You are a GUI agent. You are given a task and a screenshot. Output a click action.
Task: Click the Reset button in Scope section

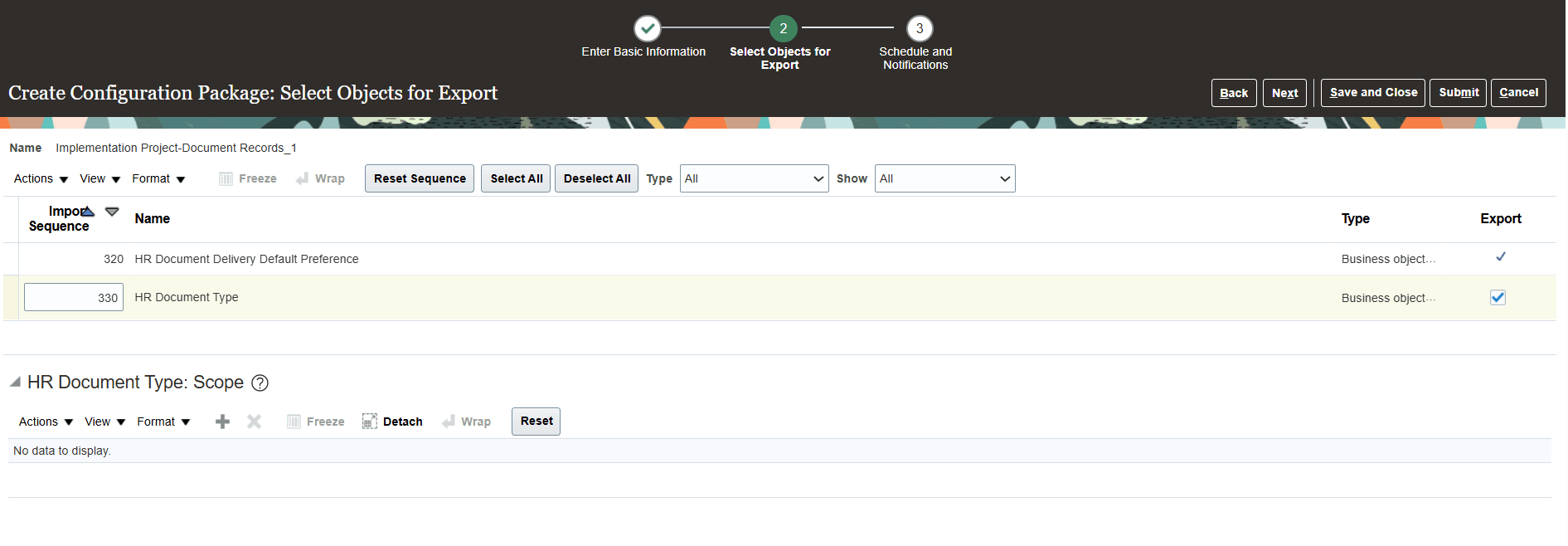(x=536, y=422)
